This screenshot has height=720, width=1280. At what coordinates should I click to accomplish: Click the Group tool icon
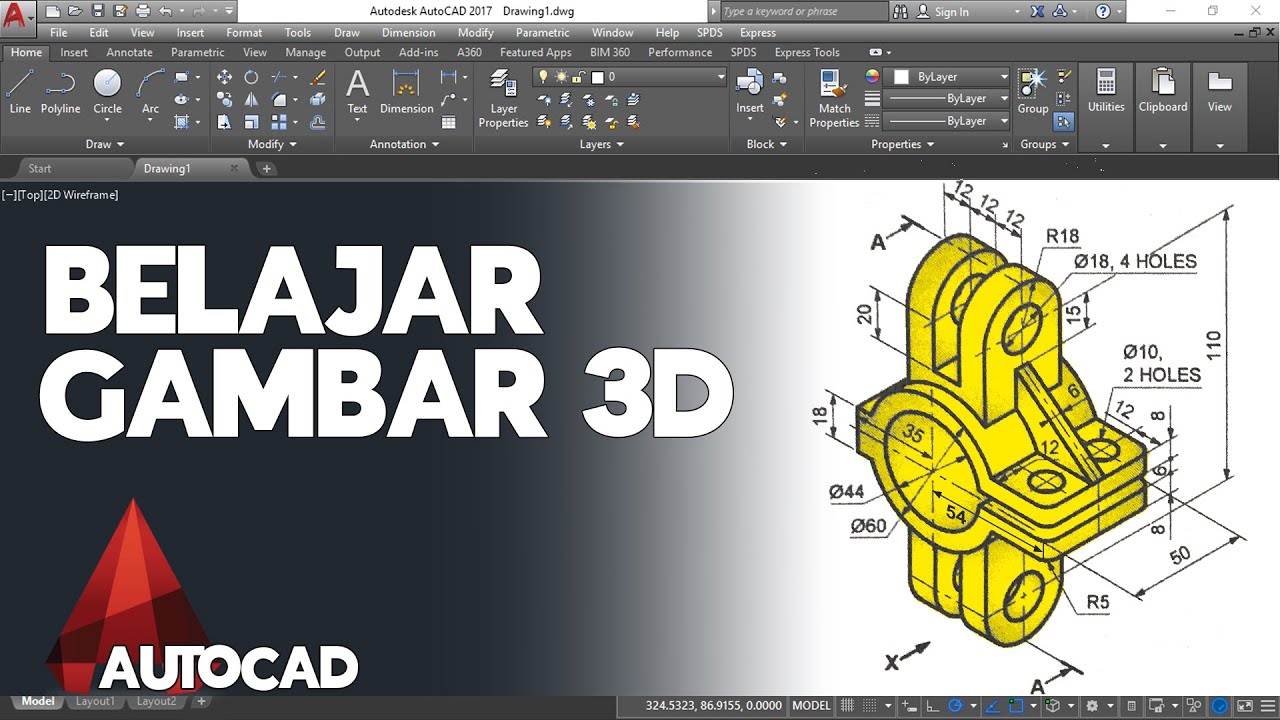(1033, 92)
